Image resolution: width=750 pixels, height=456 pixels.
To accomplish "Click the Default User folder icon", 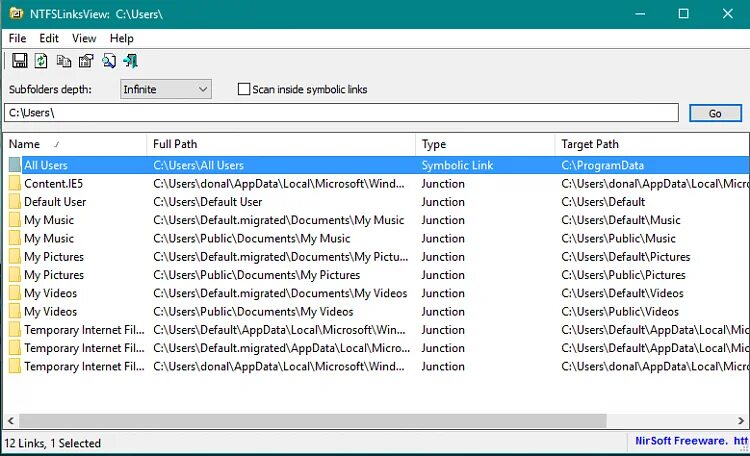I will [14, 201].
